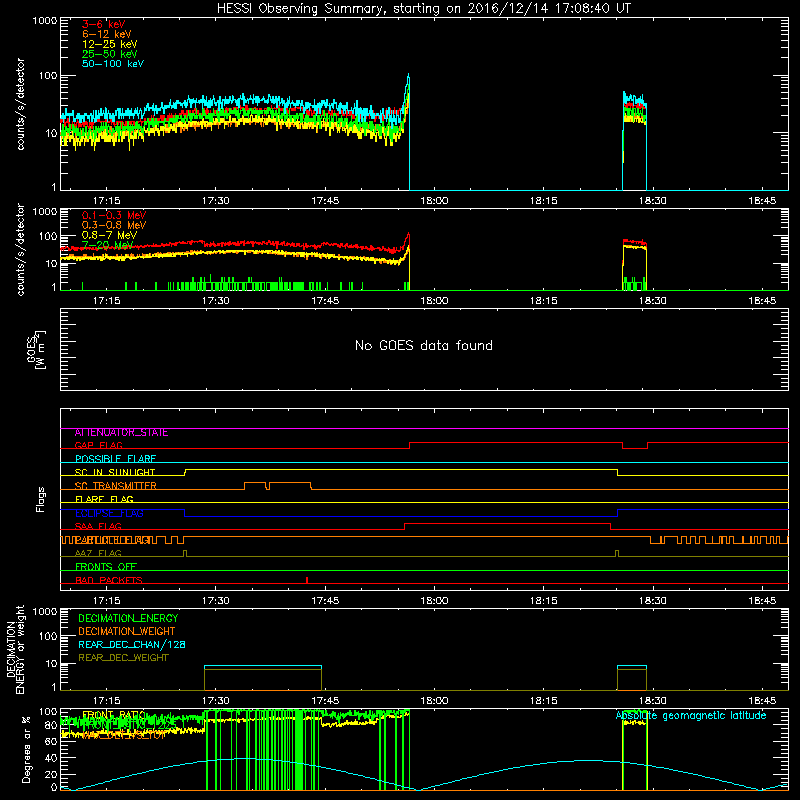Click the cyan count-rate peak before 18:00
The height and width of the screenshot is (800, 800).
pyautogui.click(x=408, y=79)
